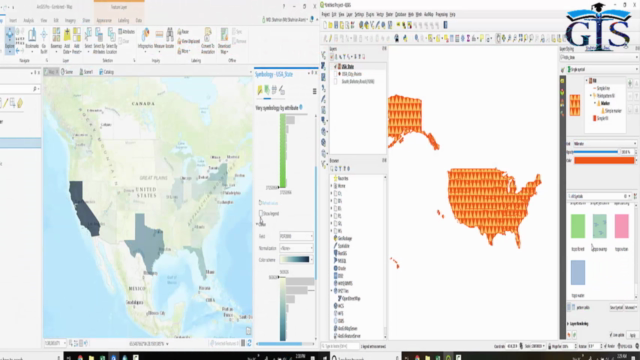Open the Single symbol renderer dropdown

[x=602, y=70]
